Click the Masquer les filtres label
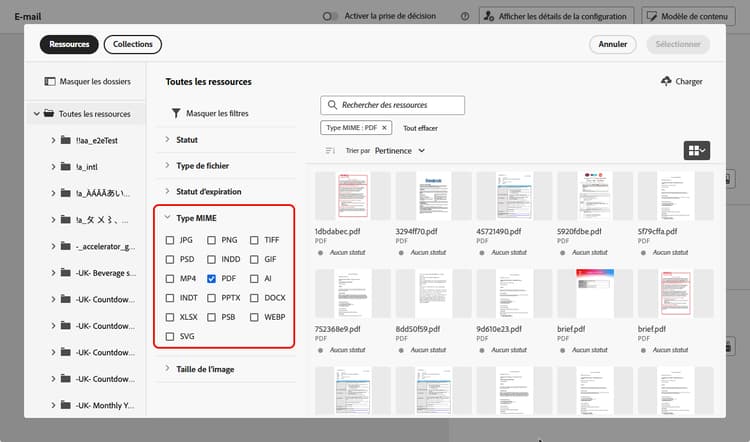The width and height of the screenshot is (750, 442). 217,113
